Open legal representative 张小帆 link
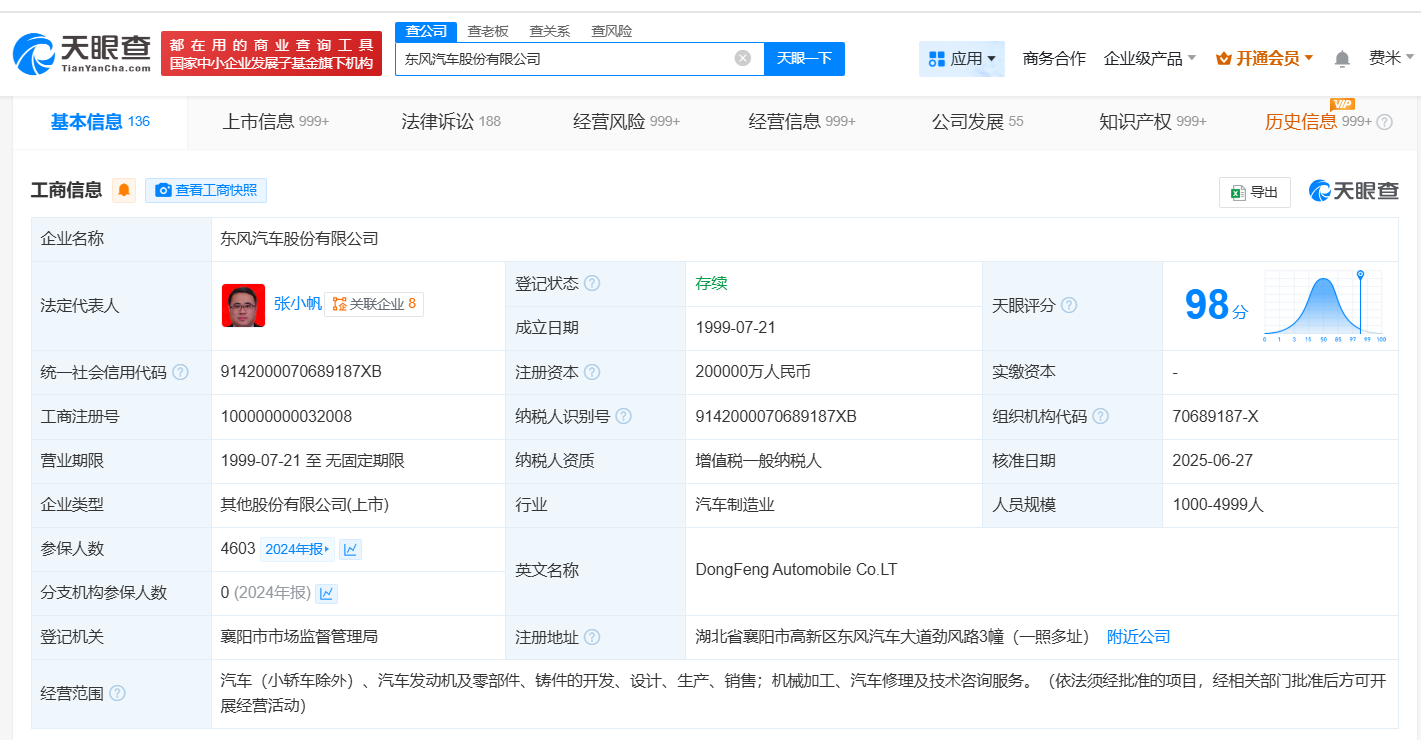Image resolution: width=1421 pixels, height=740 pixels. pyautogui.click(x=298, y=304)
